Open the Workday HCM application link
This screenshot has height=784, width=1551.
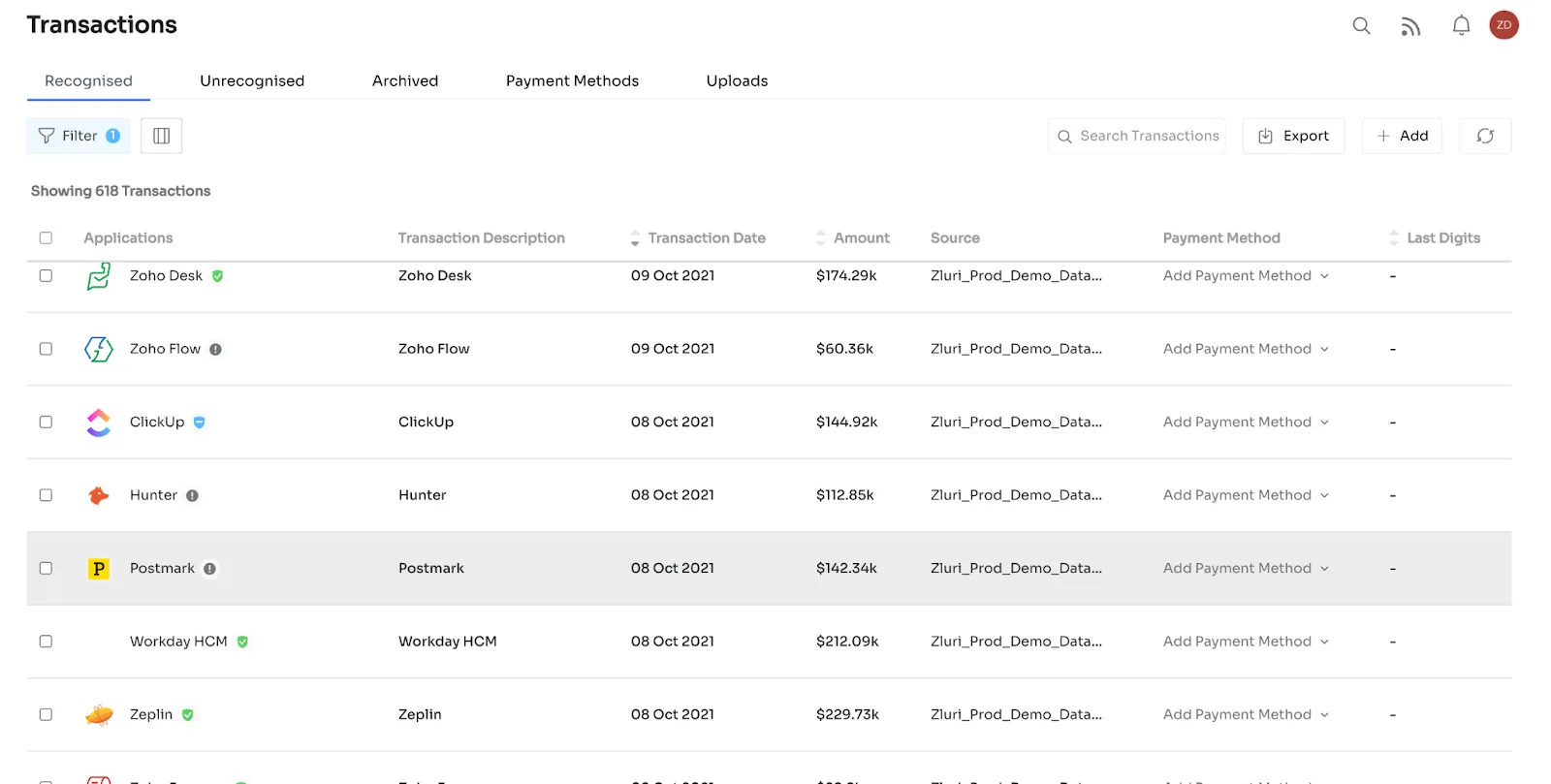pos(178,642)
